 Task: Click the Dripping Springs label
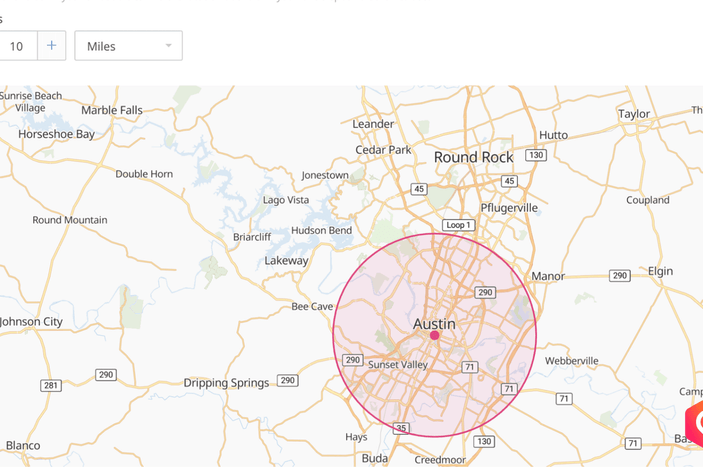tap(226, 383)
